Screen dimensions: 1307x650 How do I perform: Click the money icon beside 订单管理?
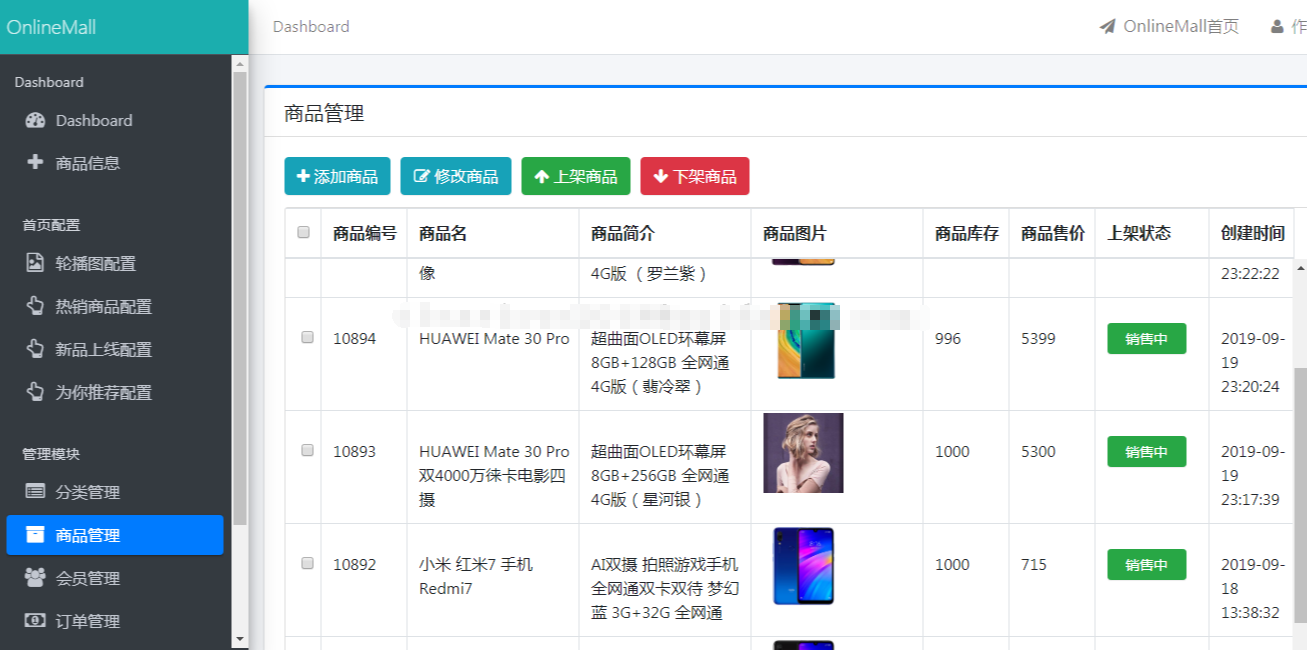(35, 620)
